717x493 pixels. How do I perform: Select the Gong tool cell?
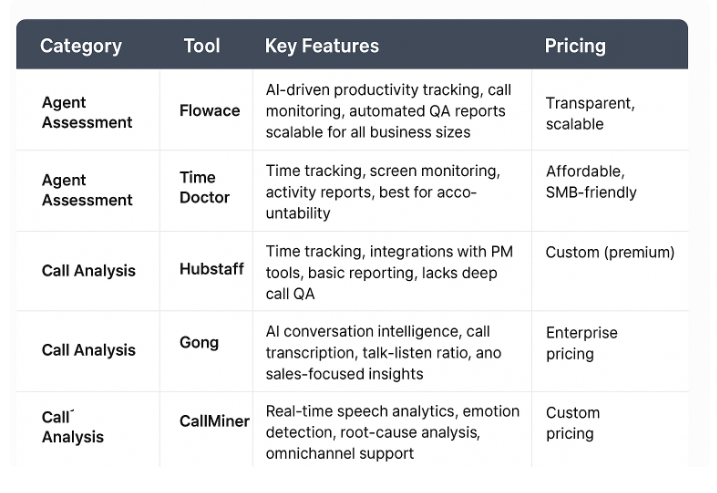coord(199,343)
